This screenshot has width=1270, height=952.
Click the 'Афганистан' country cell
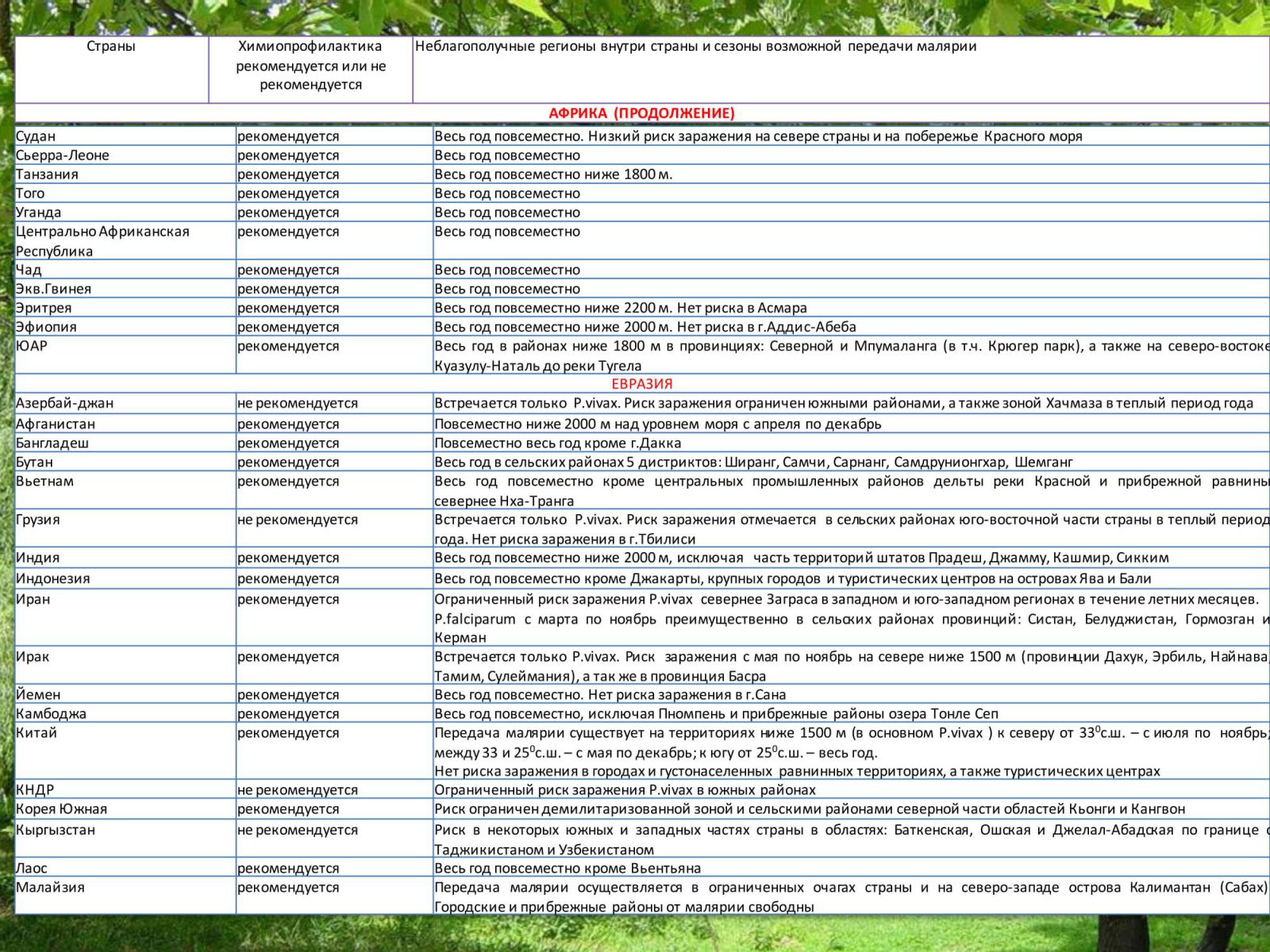tap(125, 424)
